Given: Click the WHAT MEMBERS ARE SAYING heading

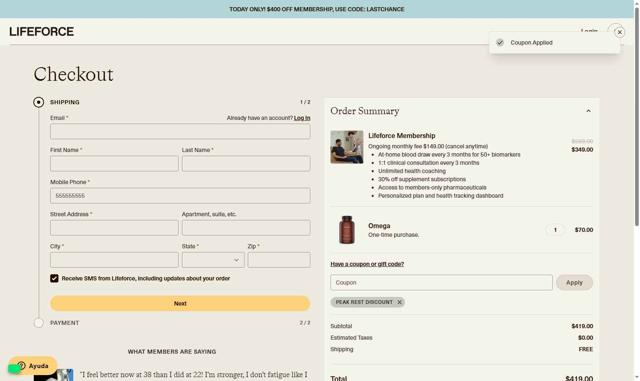Looking at the screenshot, I should [x=172, y=352].
